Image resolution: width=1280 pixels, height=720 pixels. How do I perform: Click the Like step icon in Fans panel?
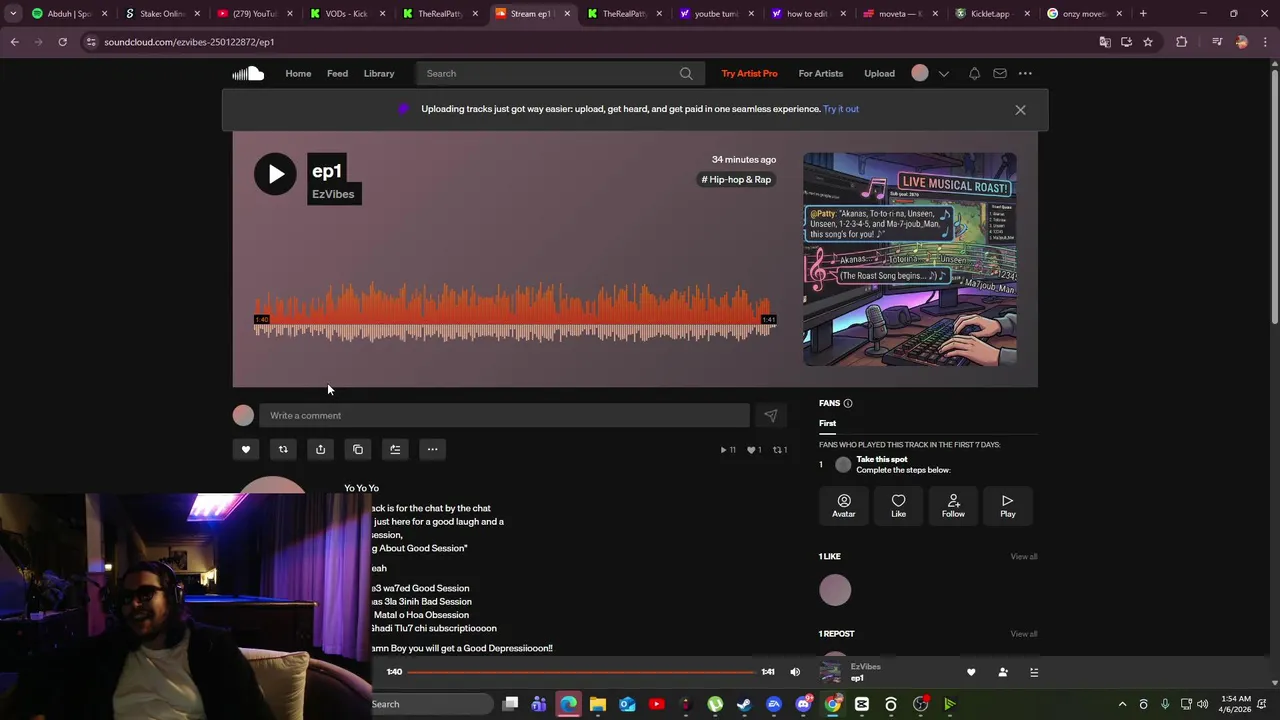(898, 506)
